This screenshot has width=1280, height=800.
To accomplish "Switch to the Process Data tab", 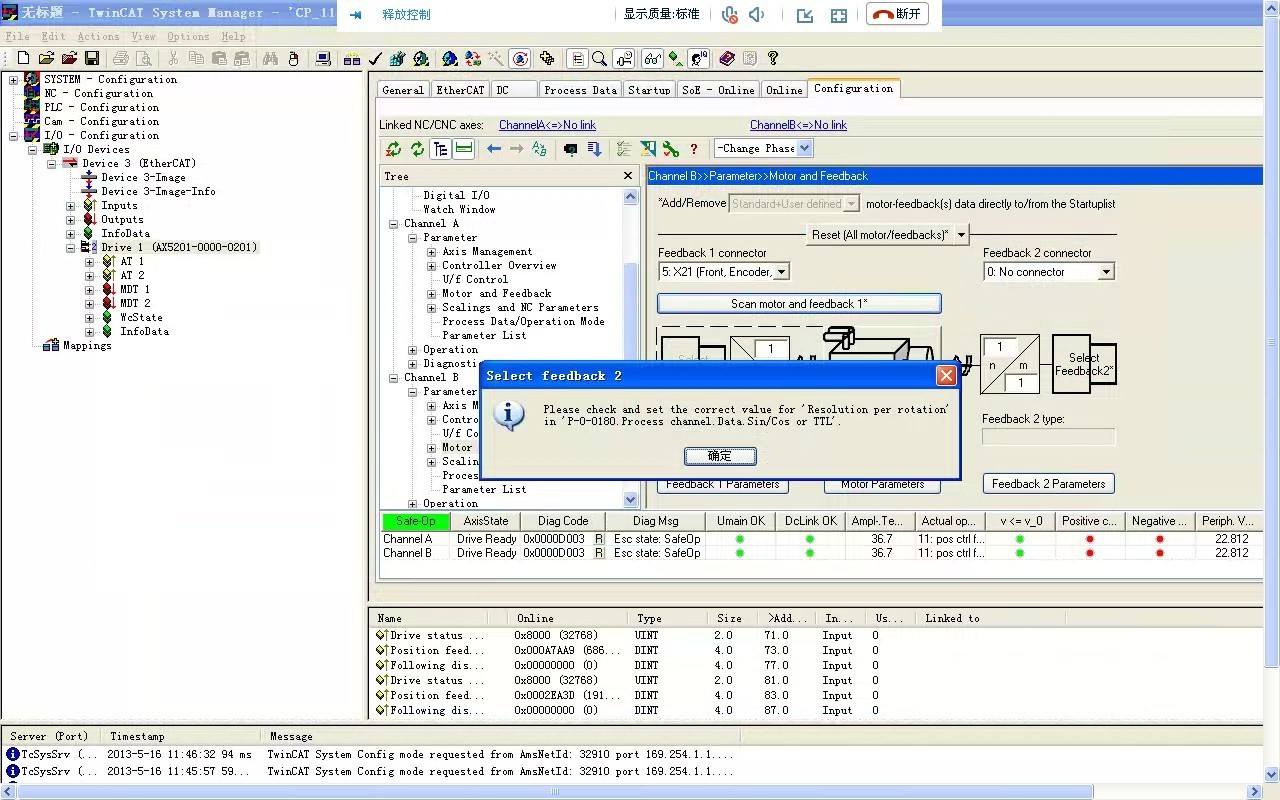I will (x=580, y=90).
